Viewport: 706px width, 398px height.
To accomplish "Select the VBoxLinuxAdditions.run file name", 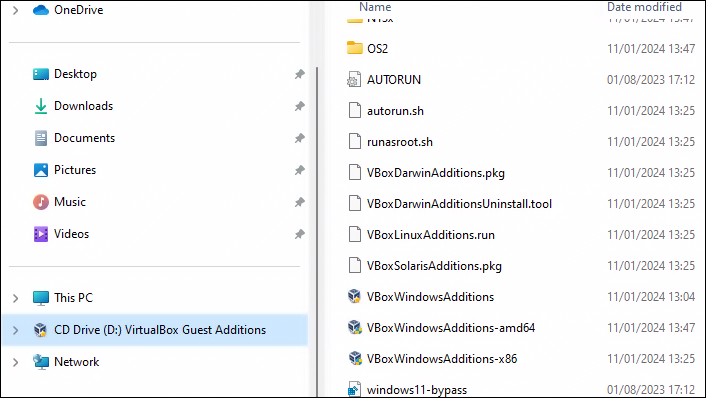I will [x=431, y=235].
